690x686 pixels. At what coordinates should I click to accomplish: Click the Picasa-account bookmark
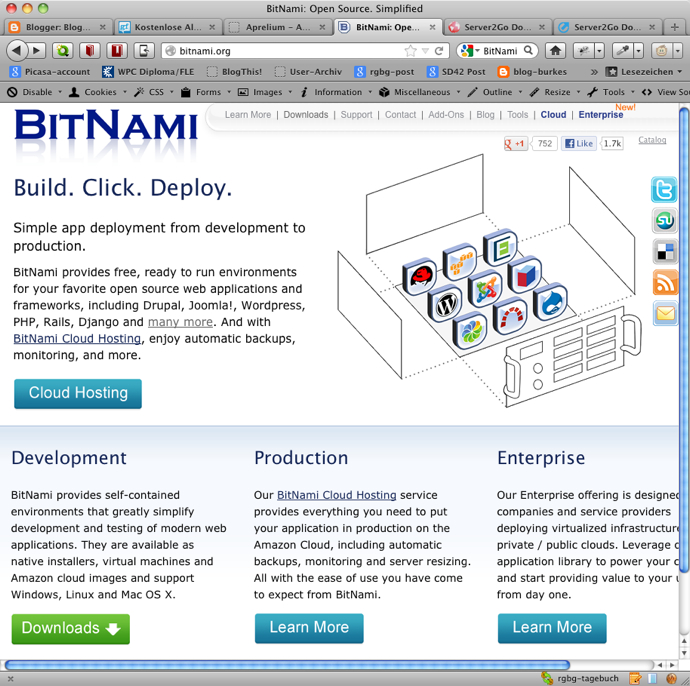pos(51,72)
